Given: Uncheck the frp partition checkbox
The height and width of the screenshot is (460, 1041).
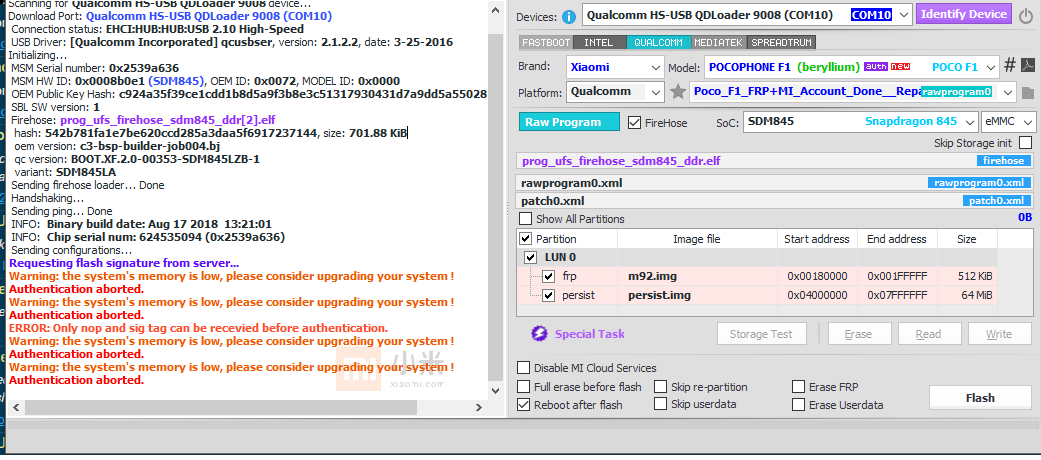Looking at the screenshot, I should point(548,276).
